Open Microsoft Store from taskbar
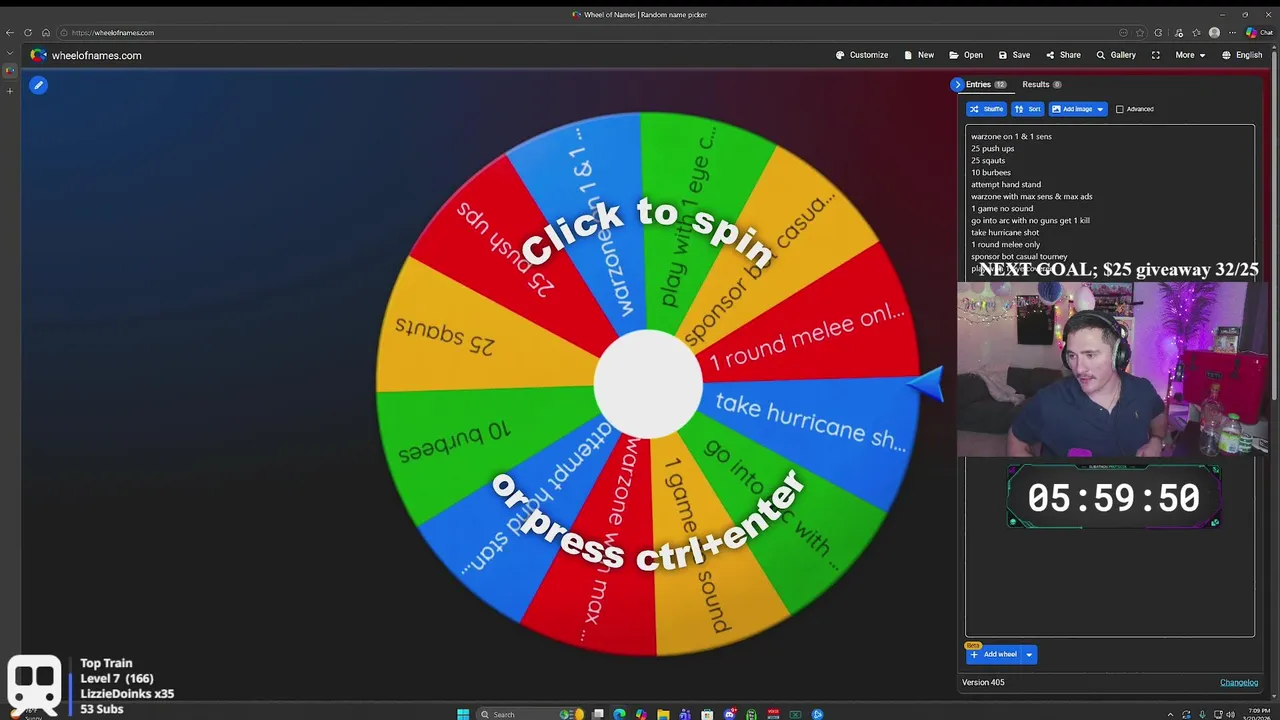Screen dimensions: 1280x720 click(707, 714)
